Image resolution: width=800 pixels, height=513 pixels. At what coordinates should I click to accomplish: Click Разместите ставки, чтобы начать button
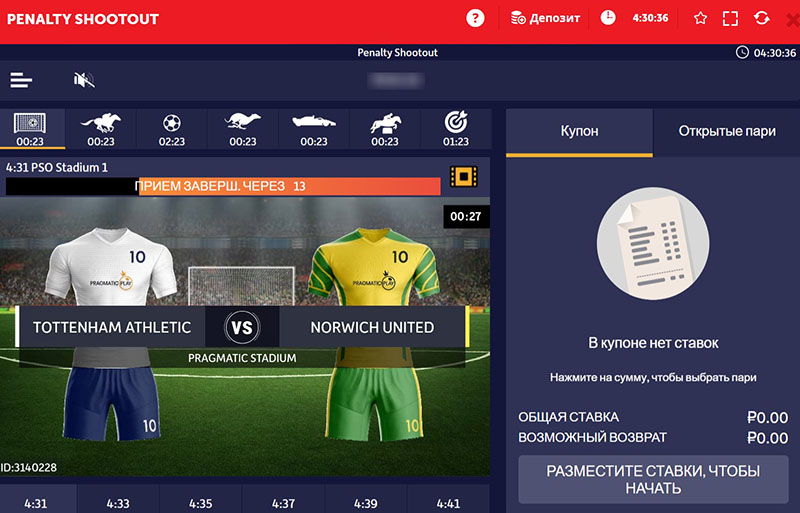(x=653, y=479)
